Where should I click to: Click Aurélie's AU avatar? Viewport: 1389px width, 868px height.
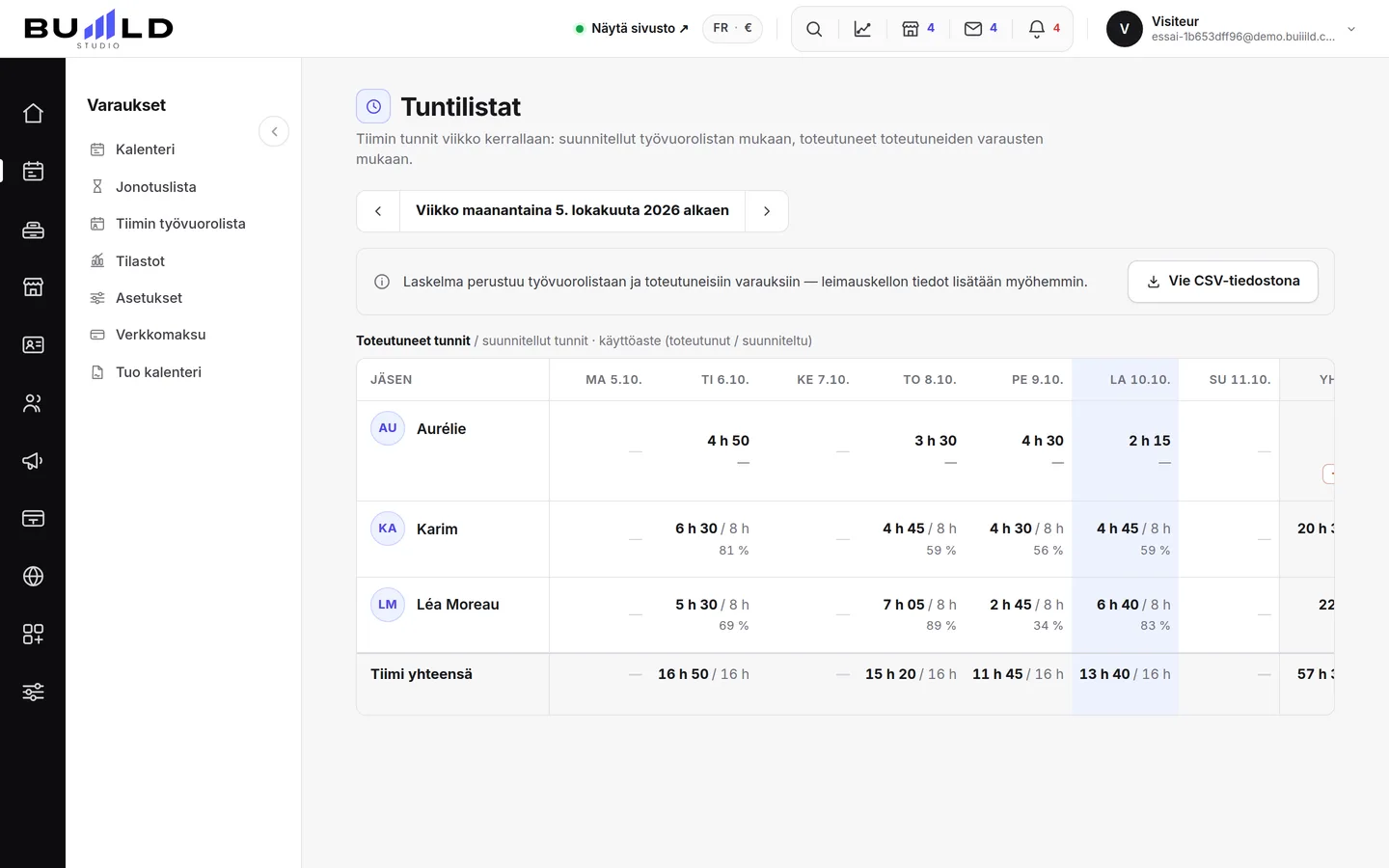[x=388, y=428]
